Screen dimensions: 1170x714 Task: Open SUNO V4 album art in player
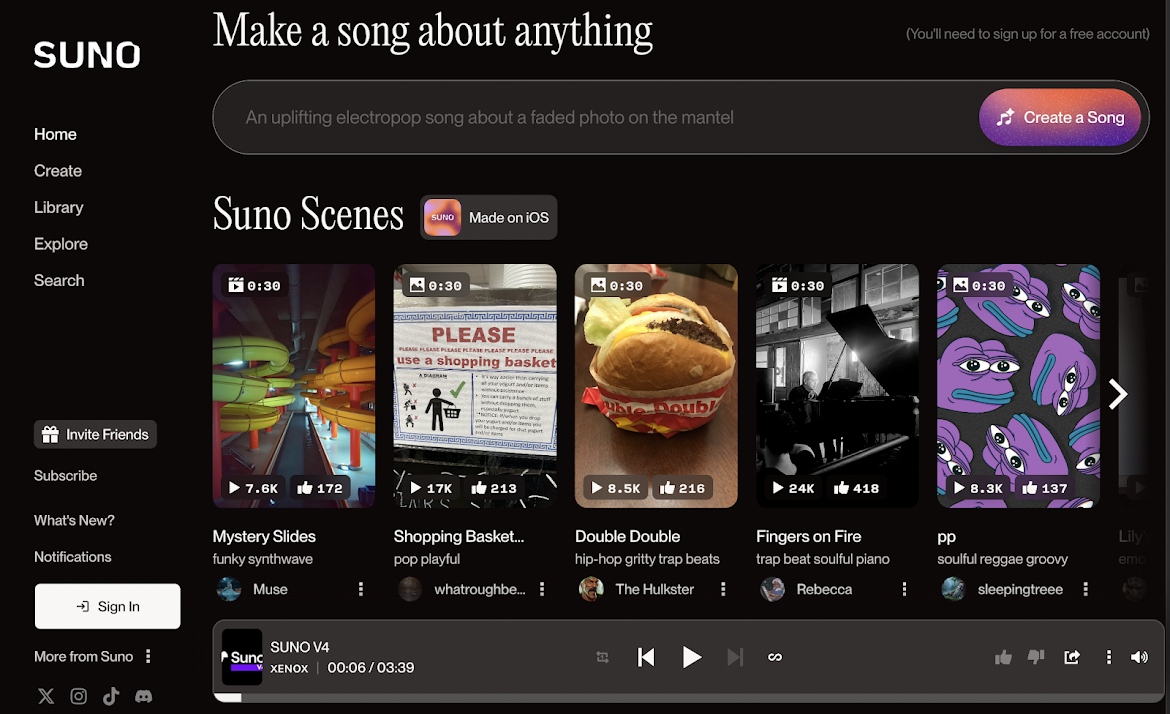tap(242, 657)
